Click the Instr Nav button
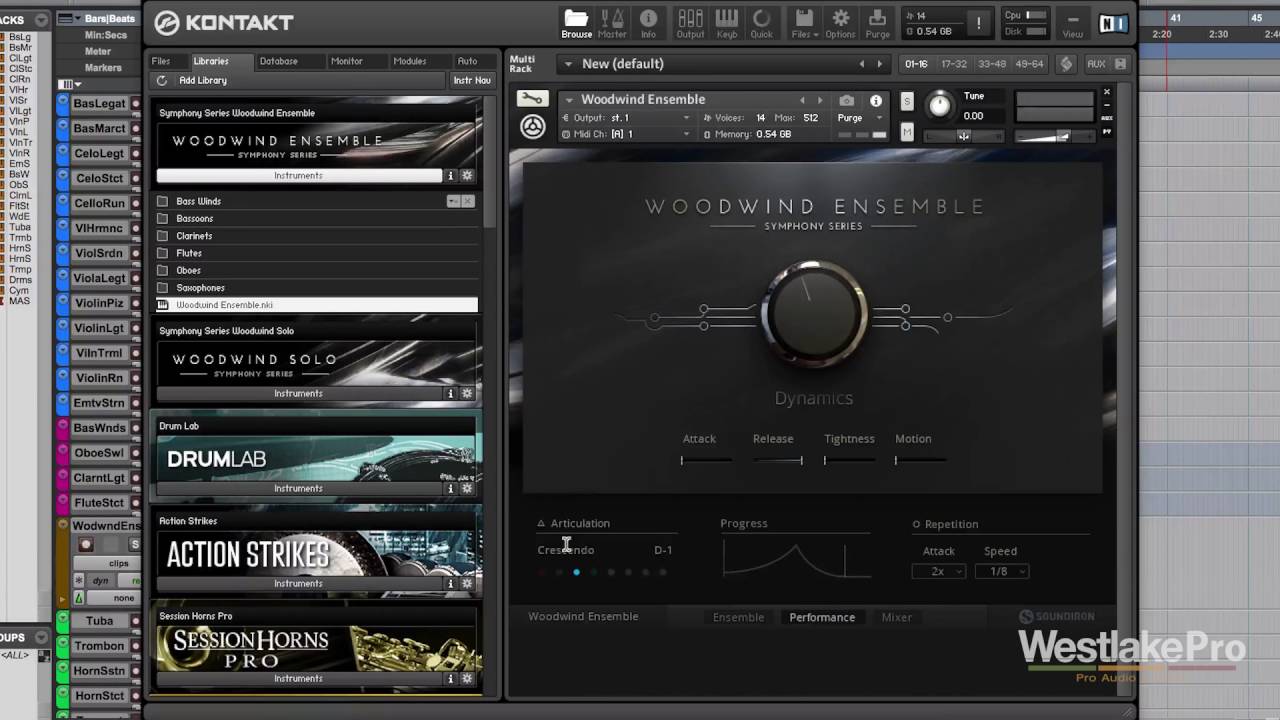 click(472, 80)
